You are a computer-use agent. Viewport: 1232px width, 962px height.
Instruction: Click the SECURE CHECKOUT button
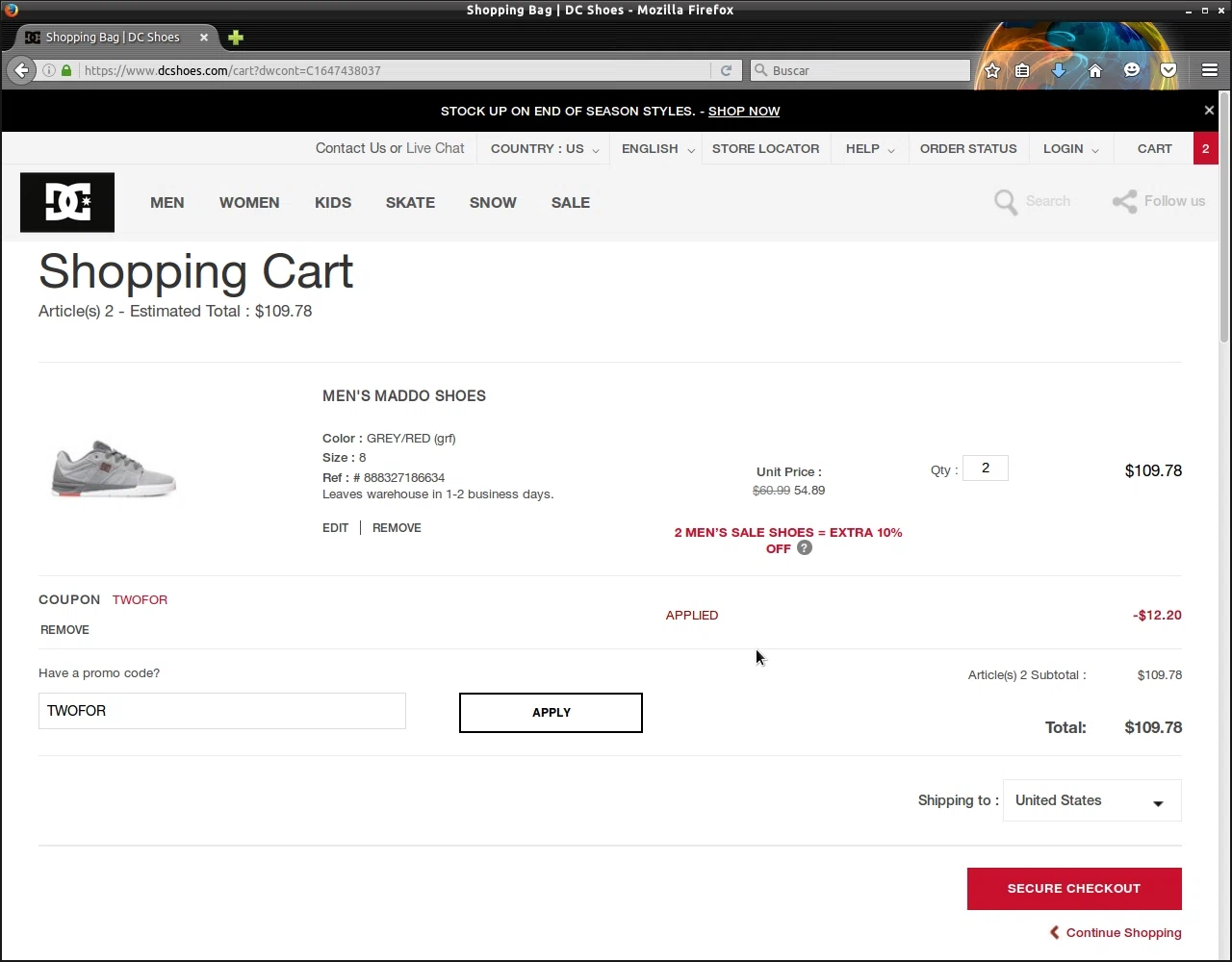1074,889
